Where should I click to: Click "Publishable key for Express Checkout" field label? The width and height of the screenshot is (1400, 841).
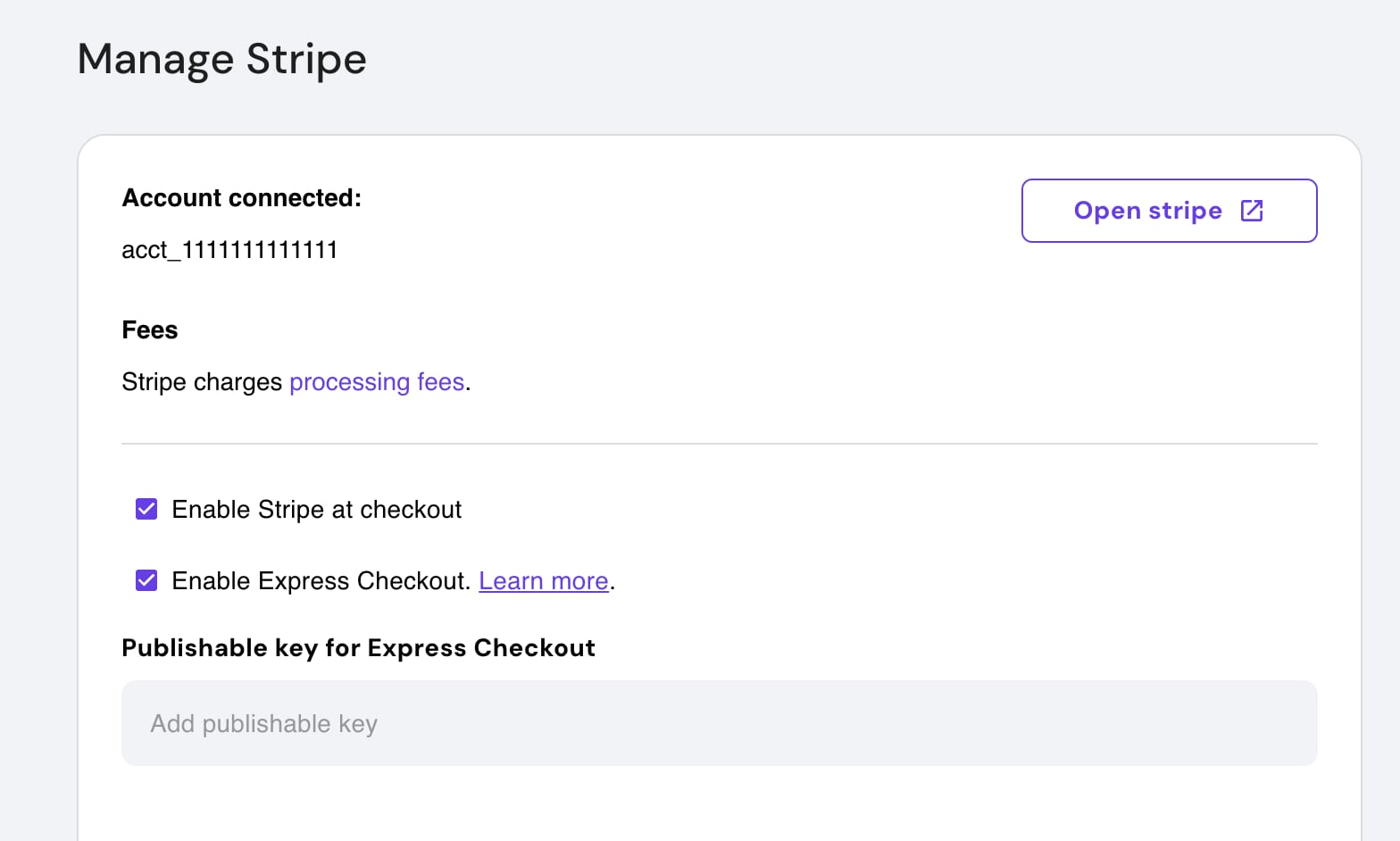[x=358, y=648]
